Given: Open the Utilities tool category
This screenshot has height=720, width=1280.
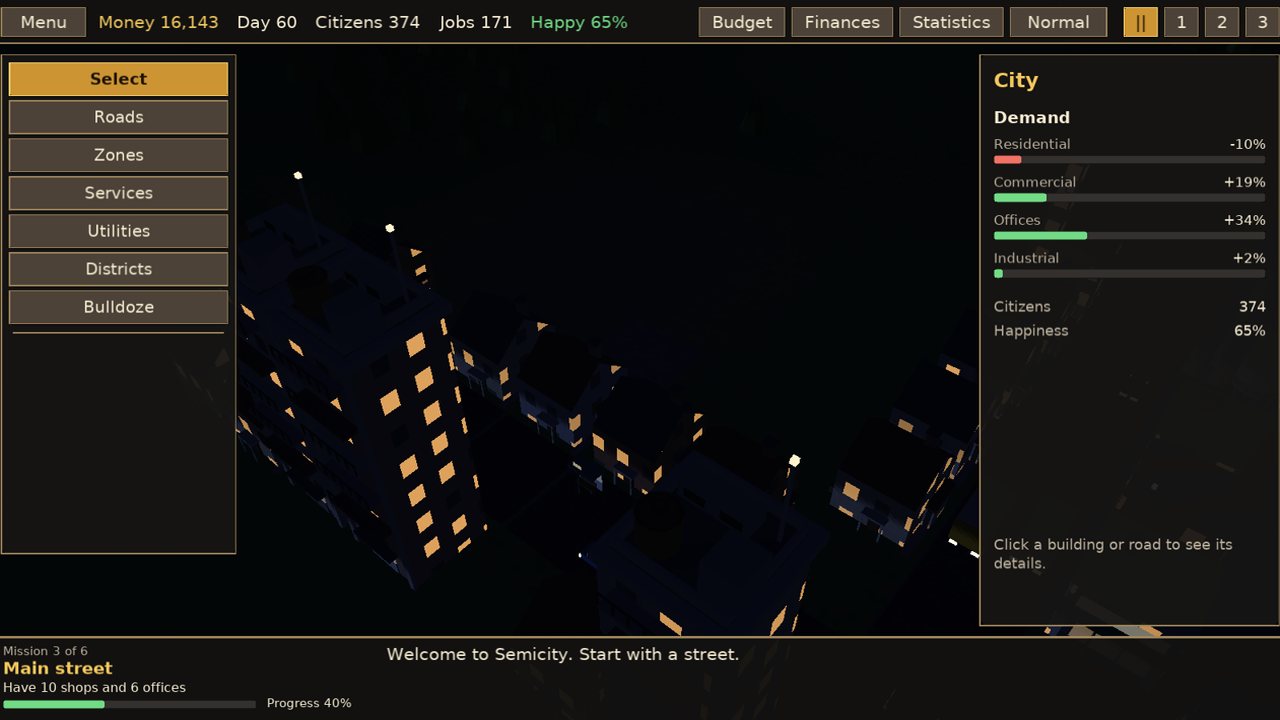Looking at the screenshot, I should pos(118,231).
